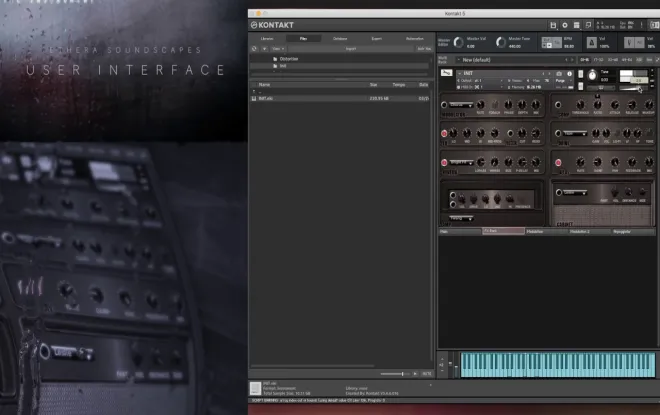Toggle the EQ effect red power button
This screenshot has height=415, width=660.
point(444,134)
